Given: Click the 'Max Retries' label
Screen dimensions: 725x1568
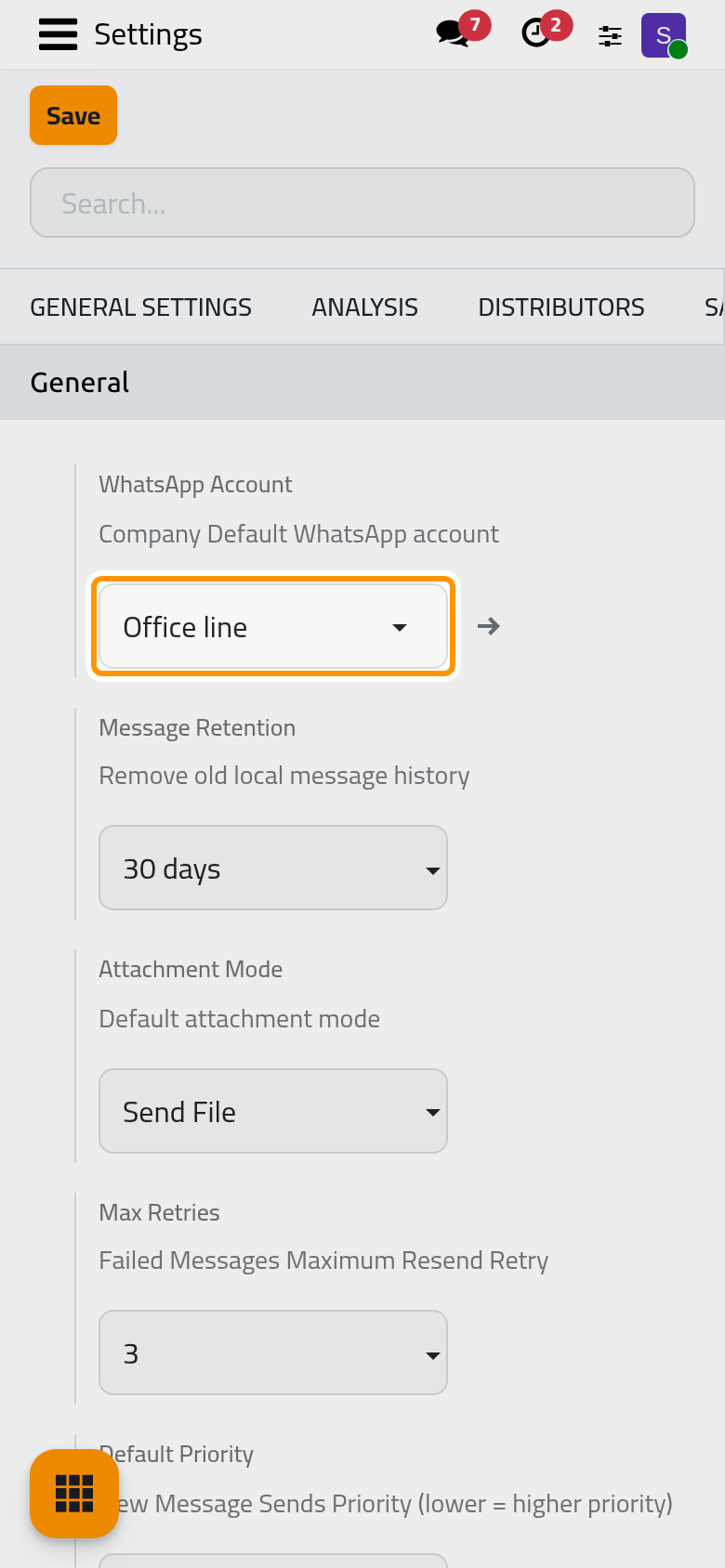Looking at the screenshot, I should [x=159, y=1212].
